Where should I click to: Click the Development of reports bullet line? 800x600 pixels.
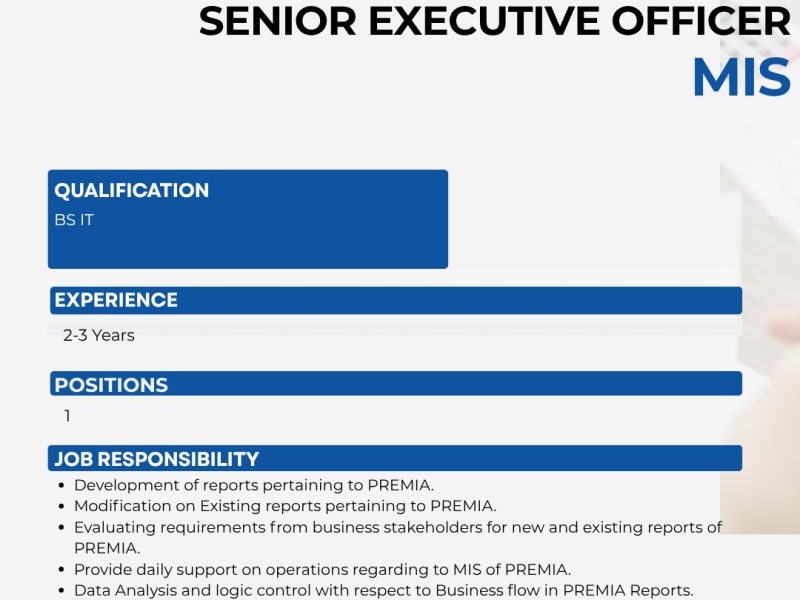point(254,485)
